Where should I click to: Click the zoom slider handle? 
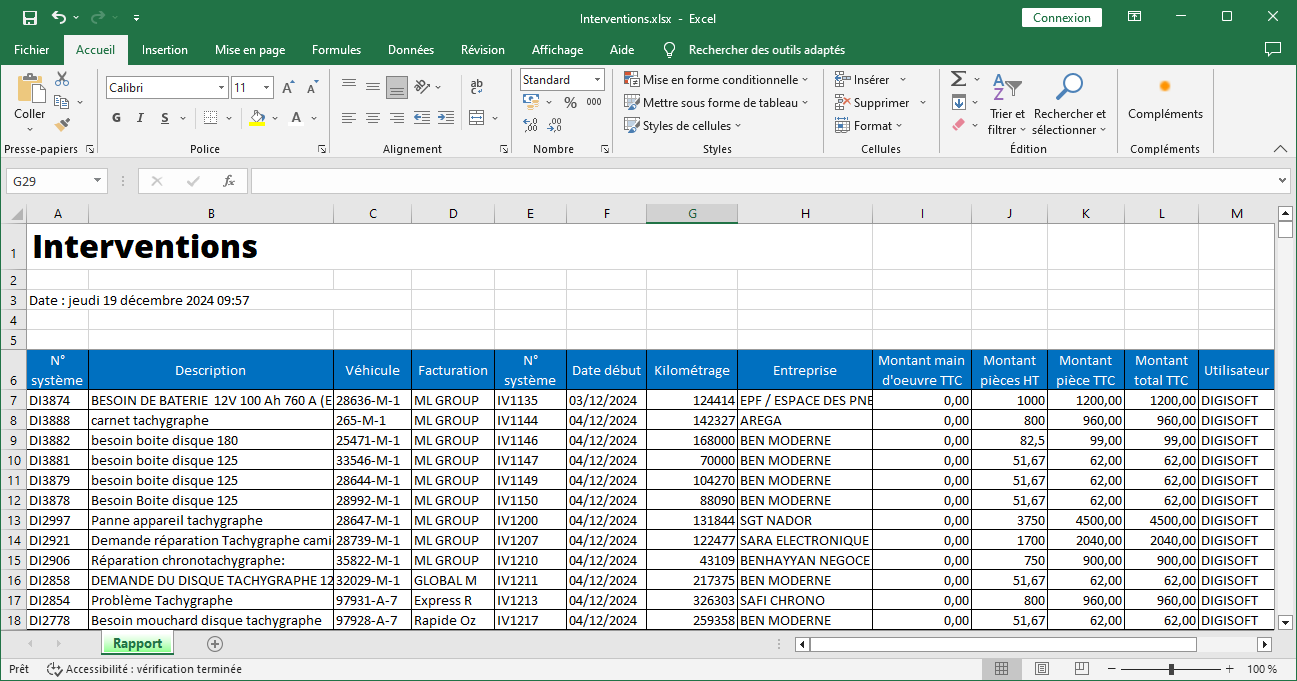1172,669
